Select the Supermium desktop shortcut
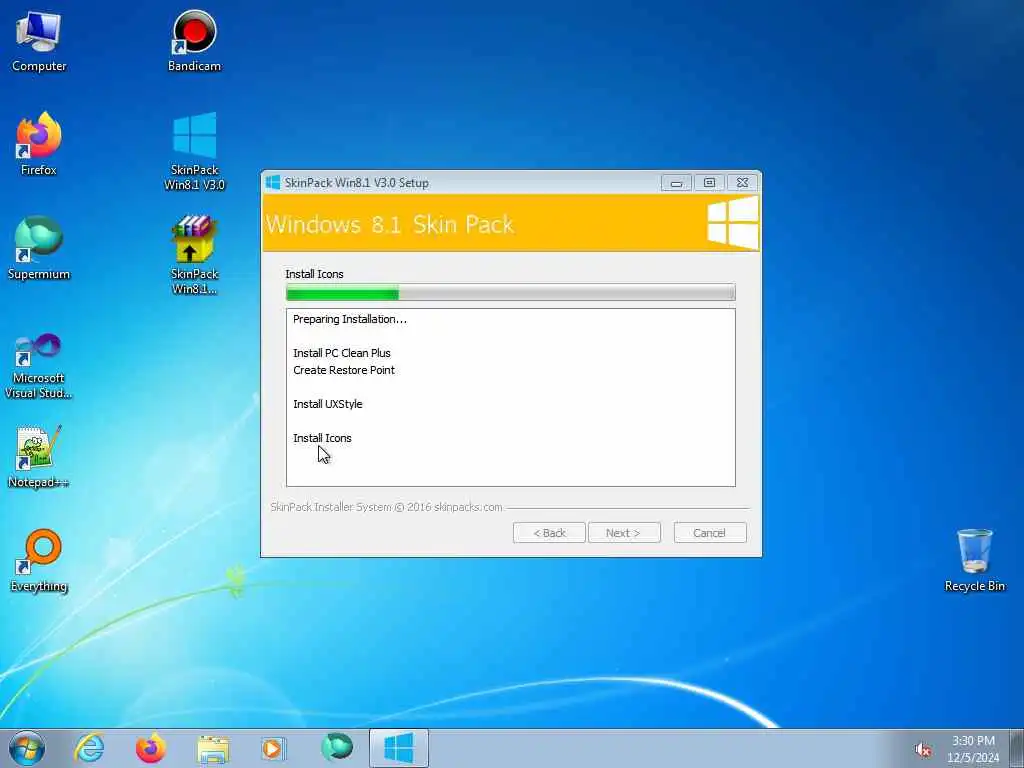1024x768 pixels. pyautogui.click(x=39, y=248)
